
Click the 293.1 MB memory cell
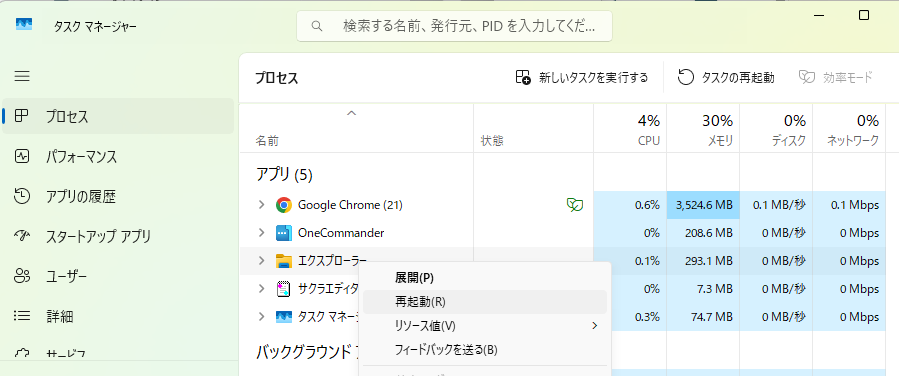point(703,261)
